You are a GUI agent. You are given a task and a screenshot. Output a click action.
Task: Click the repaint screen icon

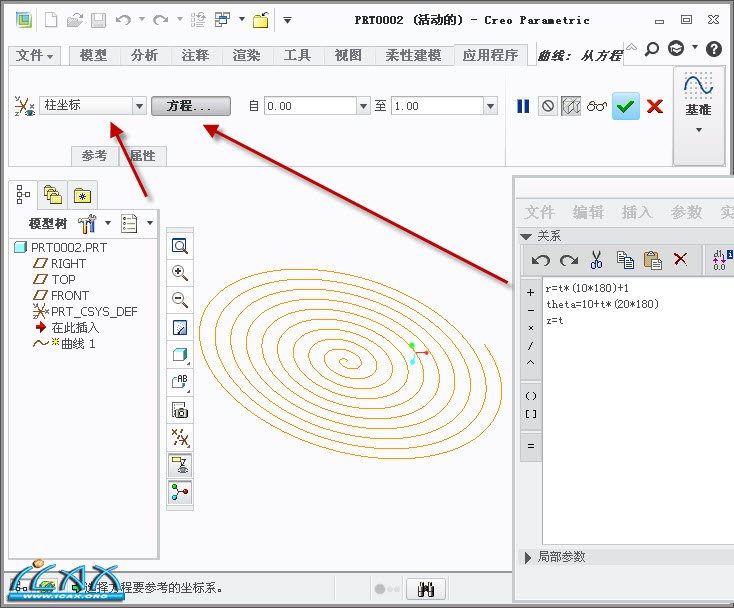click(x=180, y=327)
